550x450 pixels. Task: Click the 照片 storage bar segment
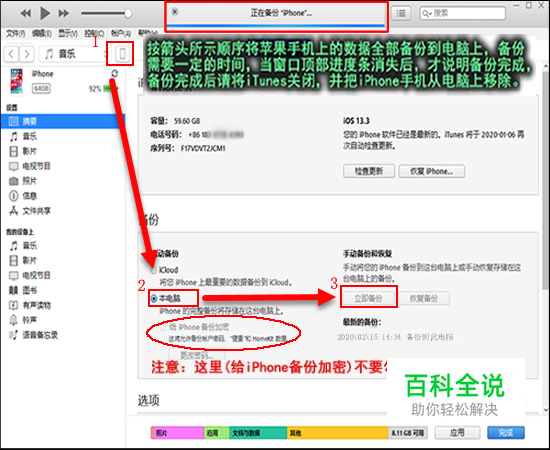[x=178, y=433]
